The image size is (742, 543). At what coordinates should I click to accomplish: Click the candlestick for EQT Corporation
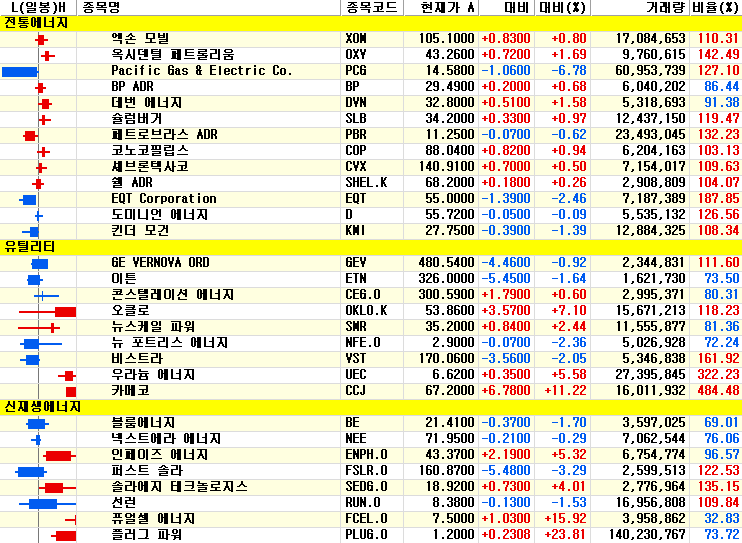pos(28,200)
